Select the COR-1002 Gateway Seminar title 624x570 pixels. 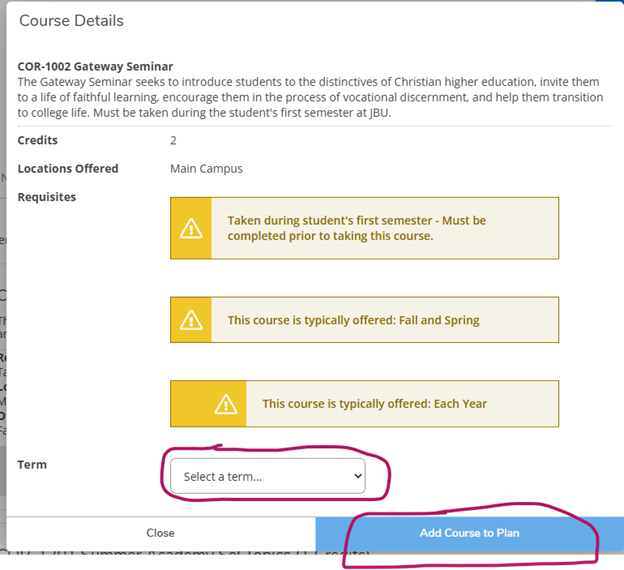[x=95, y=66]
